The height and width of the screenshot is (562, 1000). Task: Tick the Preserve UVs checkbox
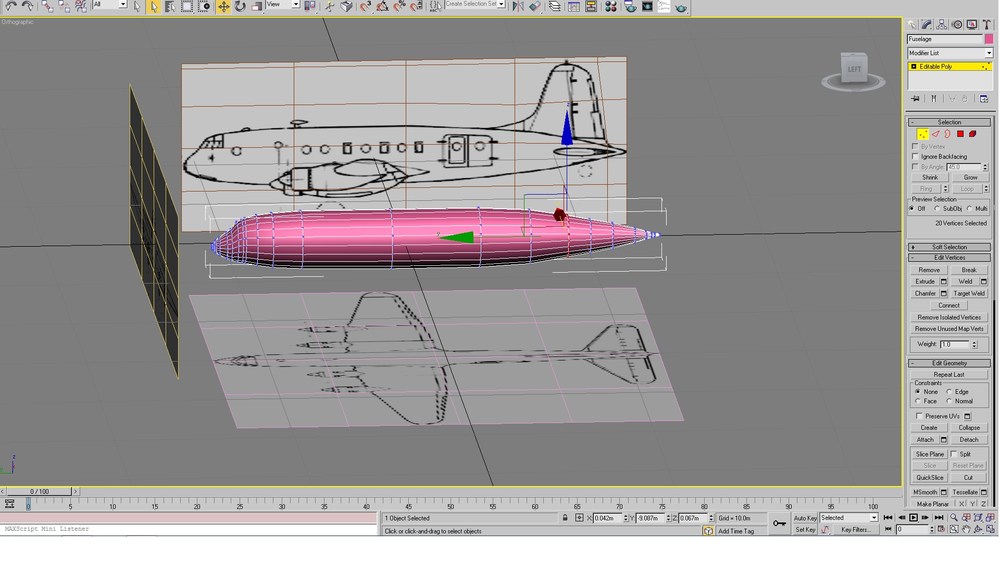(x=919, y=416)
